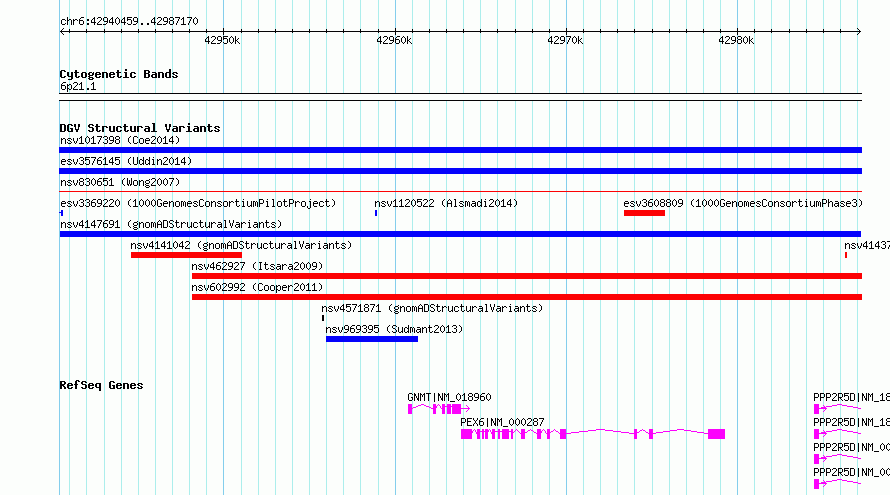This screenshot has height=495, width=890.
Task: Click the nsv1120522 (Alsmadi2014) label
Action: [446, 203]
